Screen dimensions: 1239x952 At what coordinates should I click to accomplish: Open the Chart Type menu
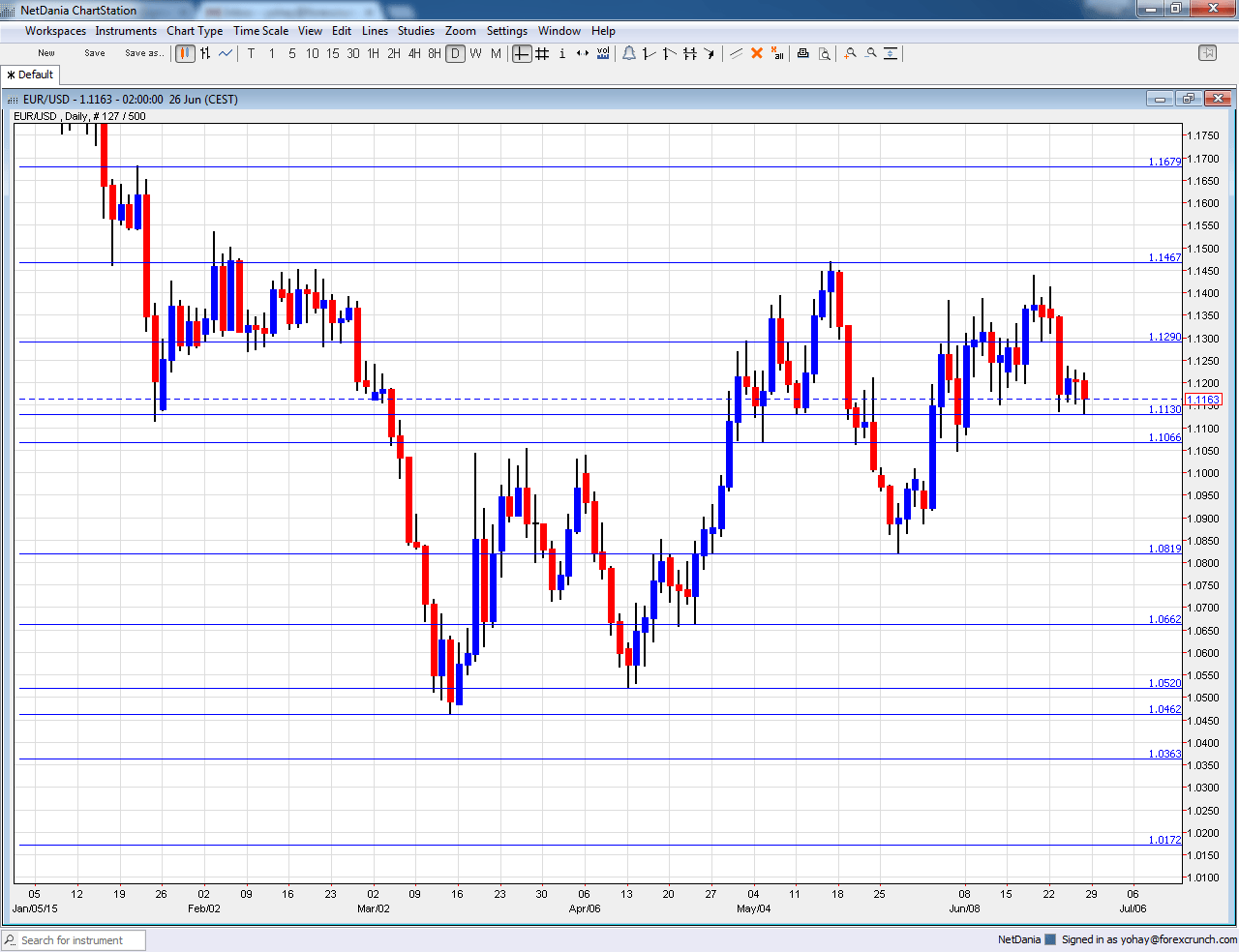[195, 31]
